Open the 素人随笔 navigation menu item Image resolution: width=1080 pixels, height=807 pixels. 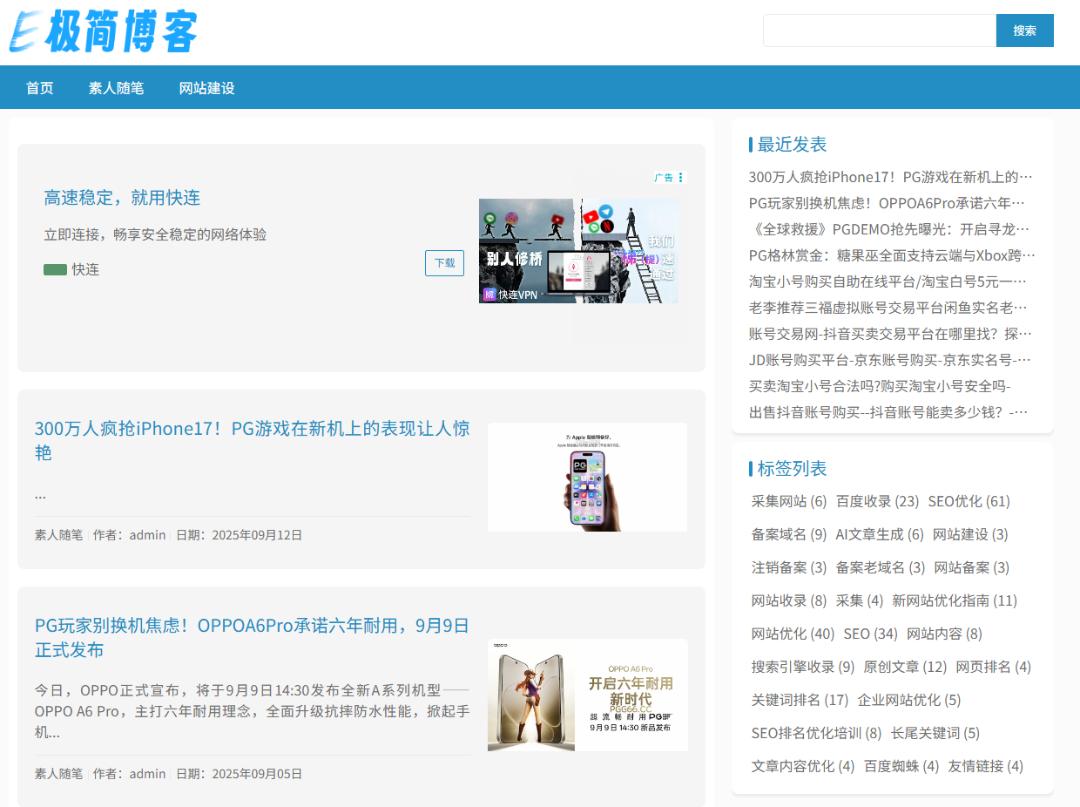pyautogui.click(x=116, y=88)
